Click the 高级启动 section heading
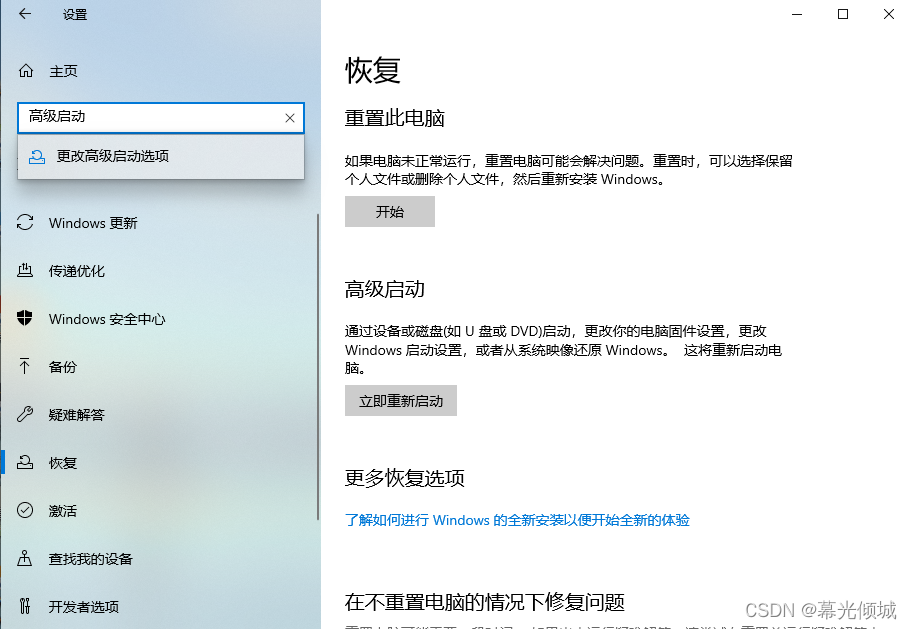 point(384,289)
